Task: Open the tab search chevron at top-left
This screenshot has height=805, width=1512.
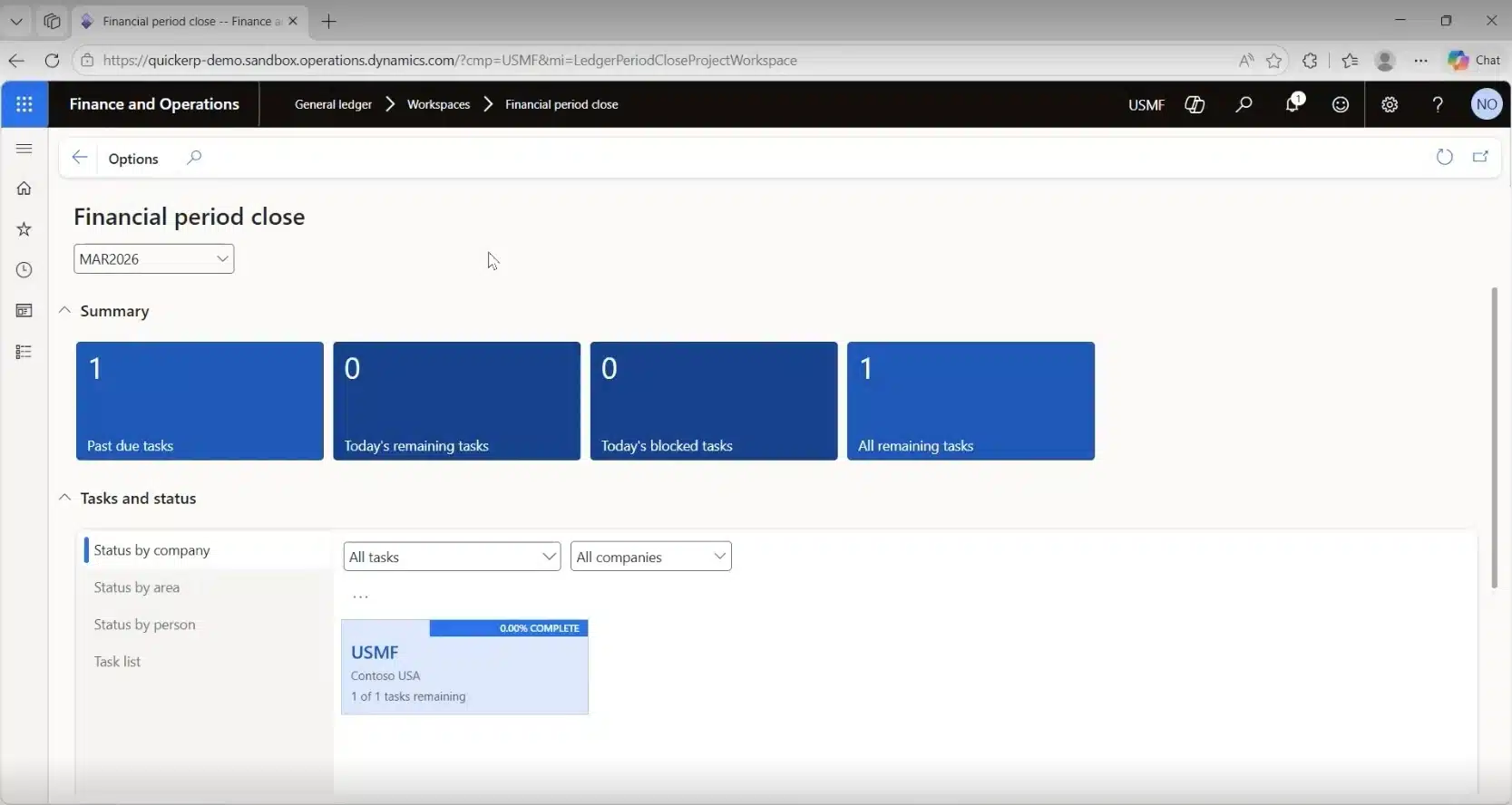Action: tap(16, 21)
